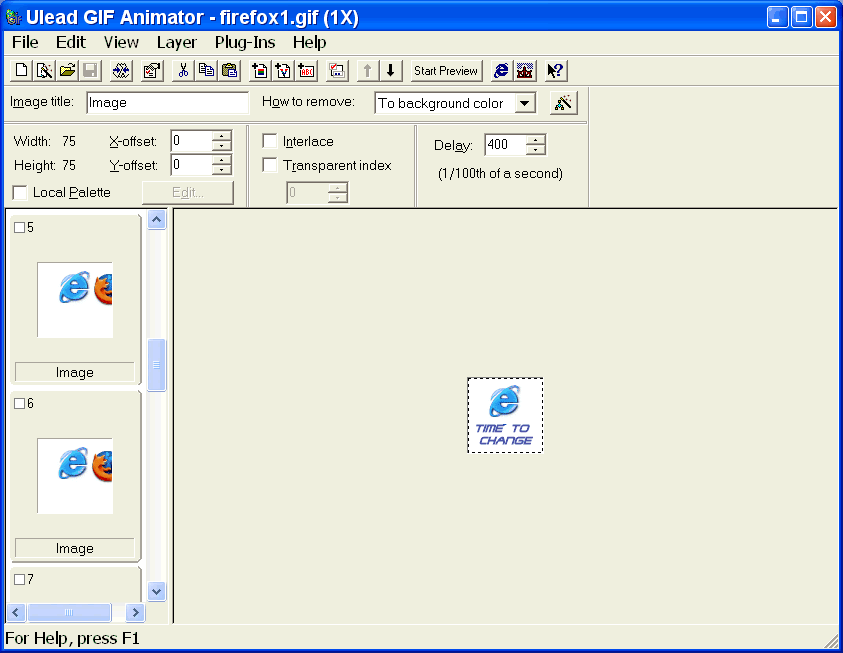Open the How to remove dropdown

[x=524, y=103]
